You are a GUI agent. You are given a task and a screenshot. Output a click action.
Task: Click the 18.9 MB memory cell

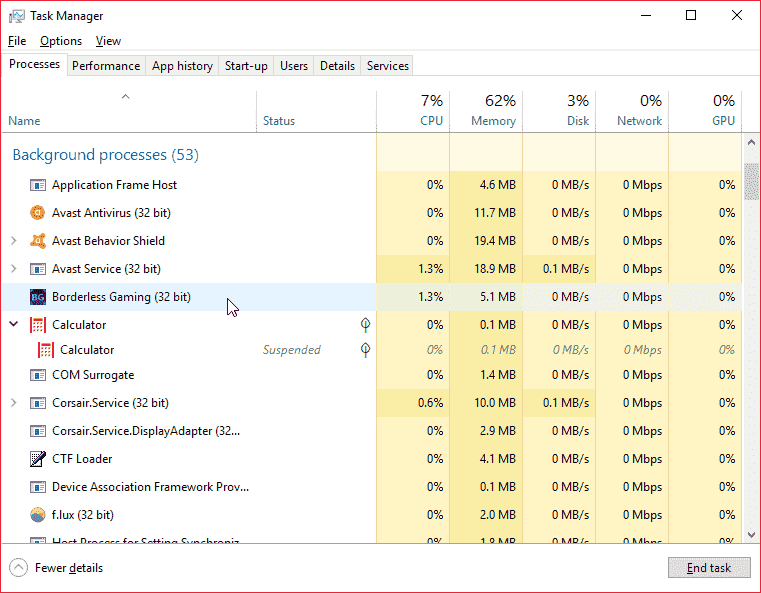[486, 269]
